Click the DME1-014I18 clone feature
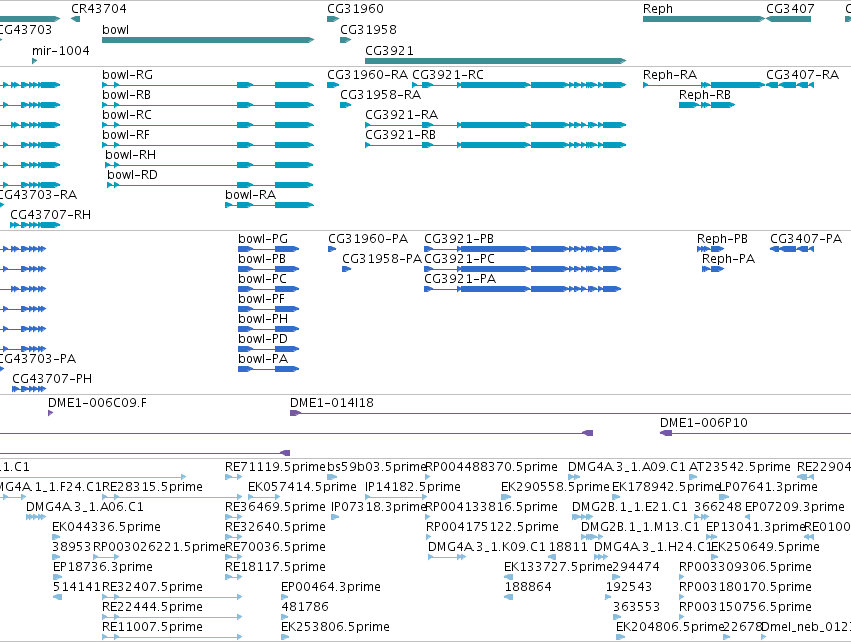Viewport: 851px width, 642px height. click(x=570, y=413)
